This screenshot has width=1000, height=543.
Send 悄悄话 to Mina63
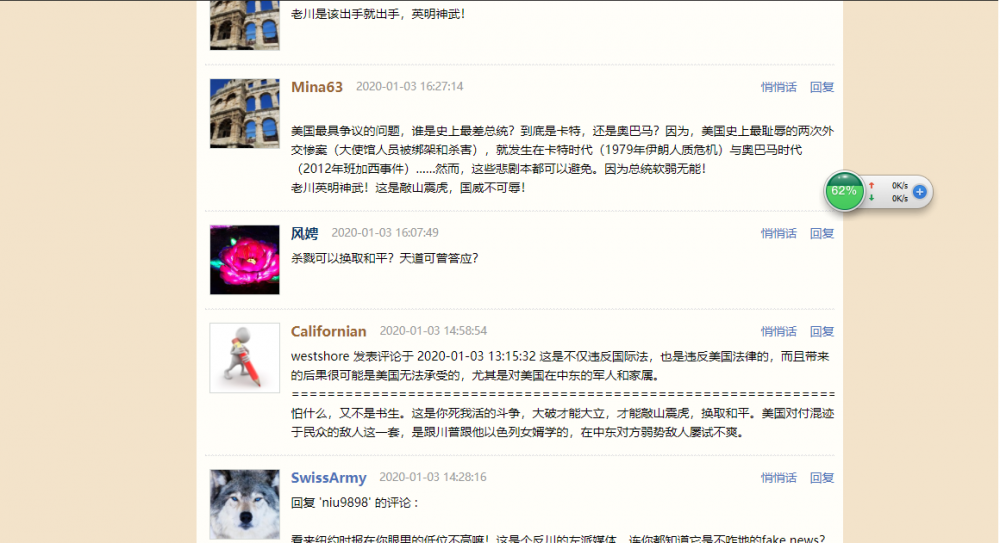778,87
